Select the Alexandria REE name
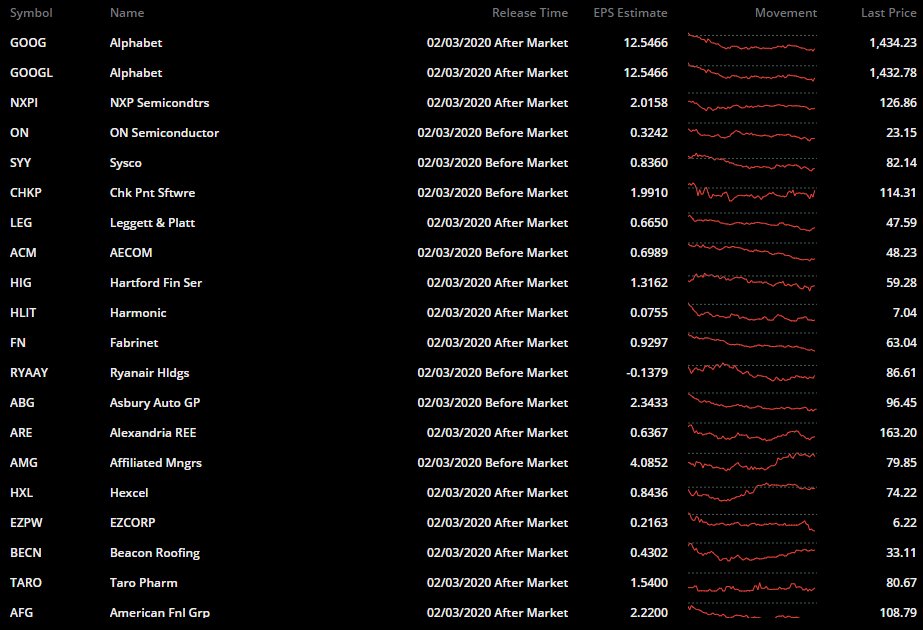This screenshot has height=630, width=923. pos(153,433)
